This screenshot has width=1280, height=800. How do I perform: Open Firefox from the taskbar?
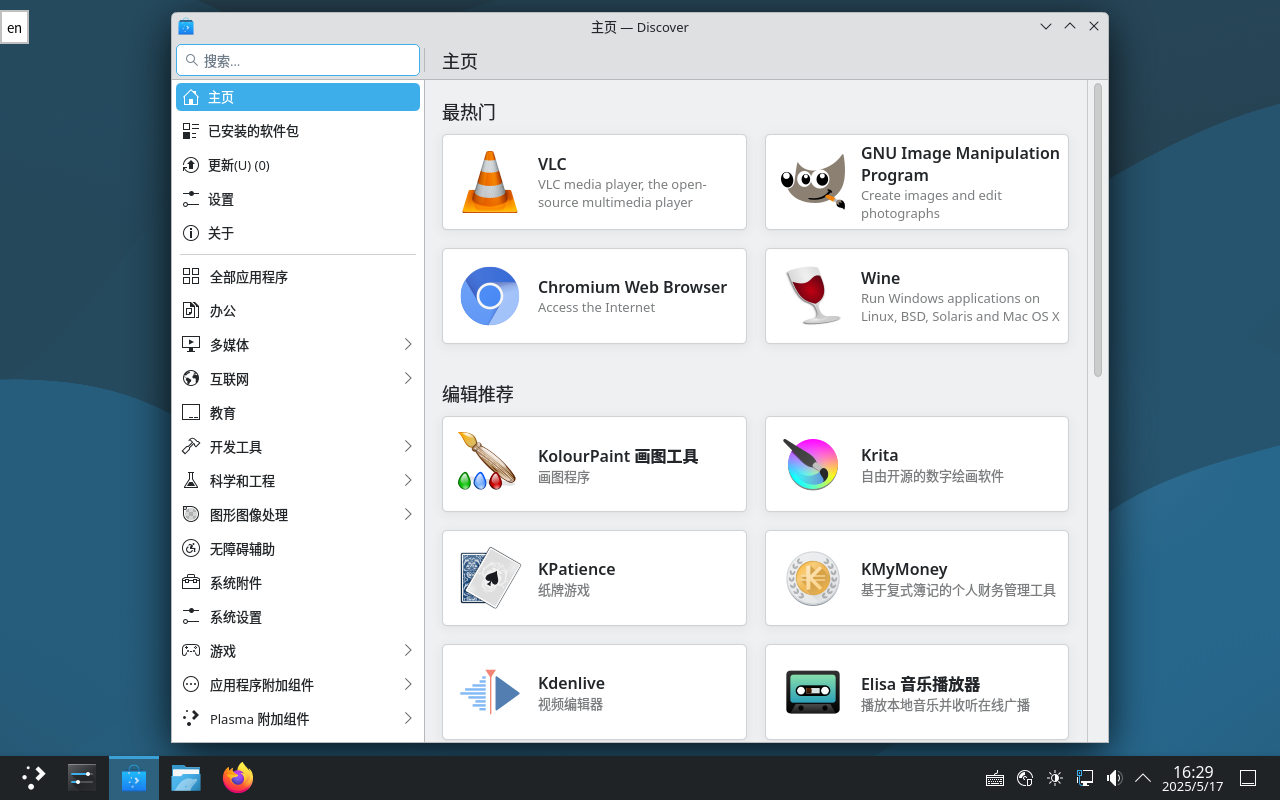[x=238, y=778]
